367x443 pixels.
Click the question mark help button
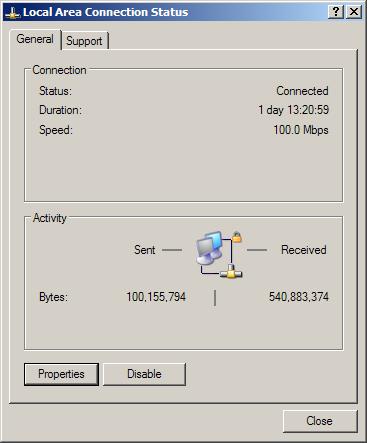point(336,12)
